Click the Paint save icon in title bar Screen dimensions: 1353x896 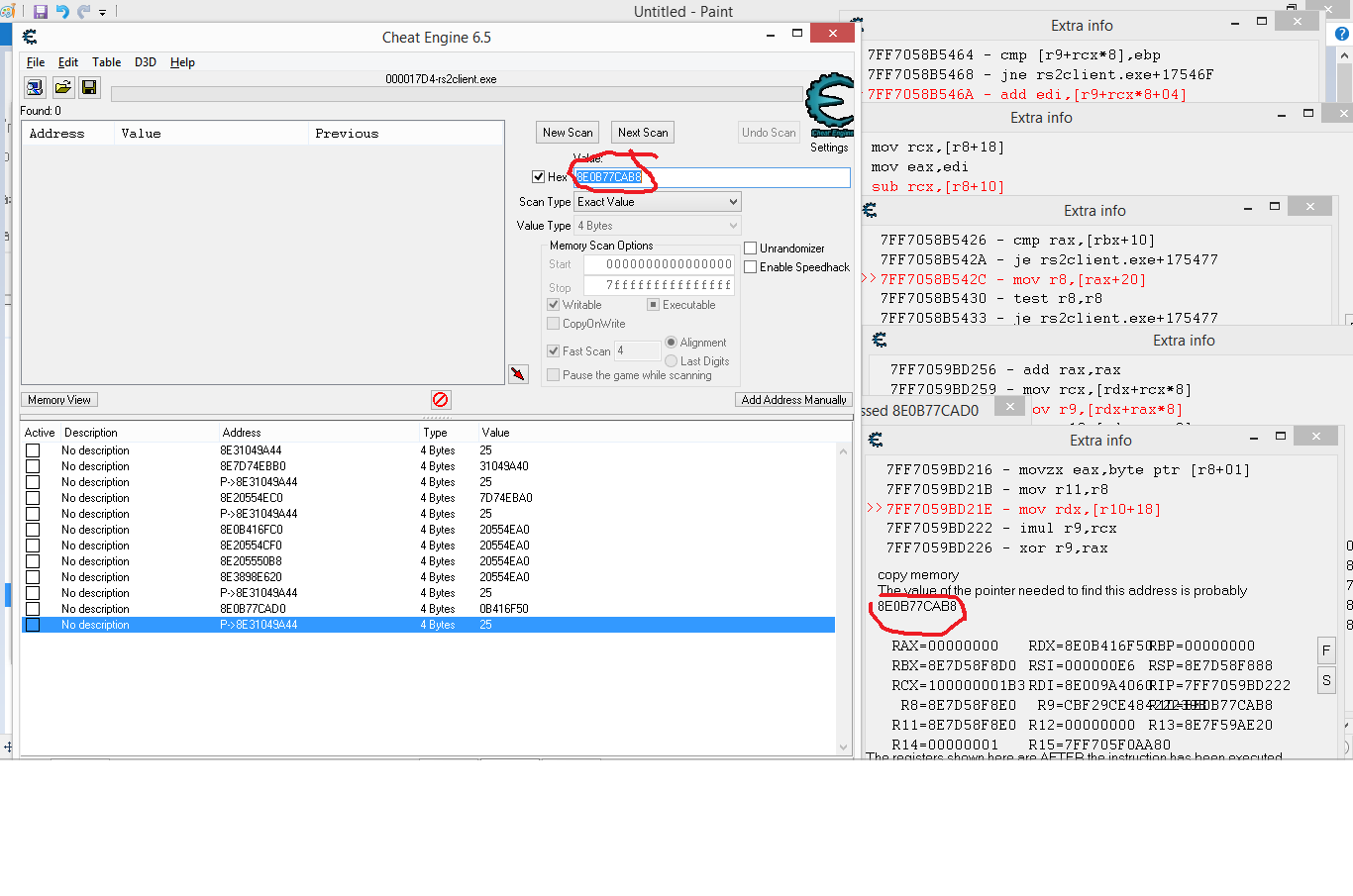[41, 12]
